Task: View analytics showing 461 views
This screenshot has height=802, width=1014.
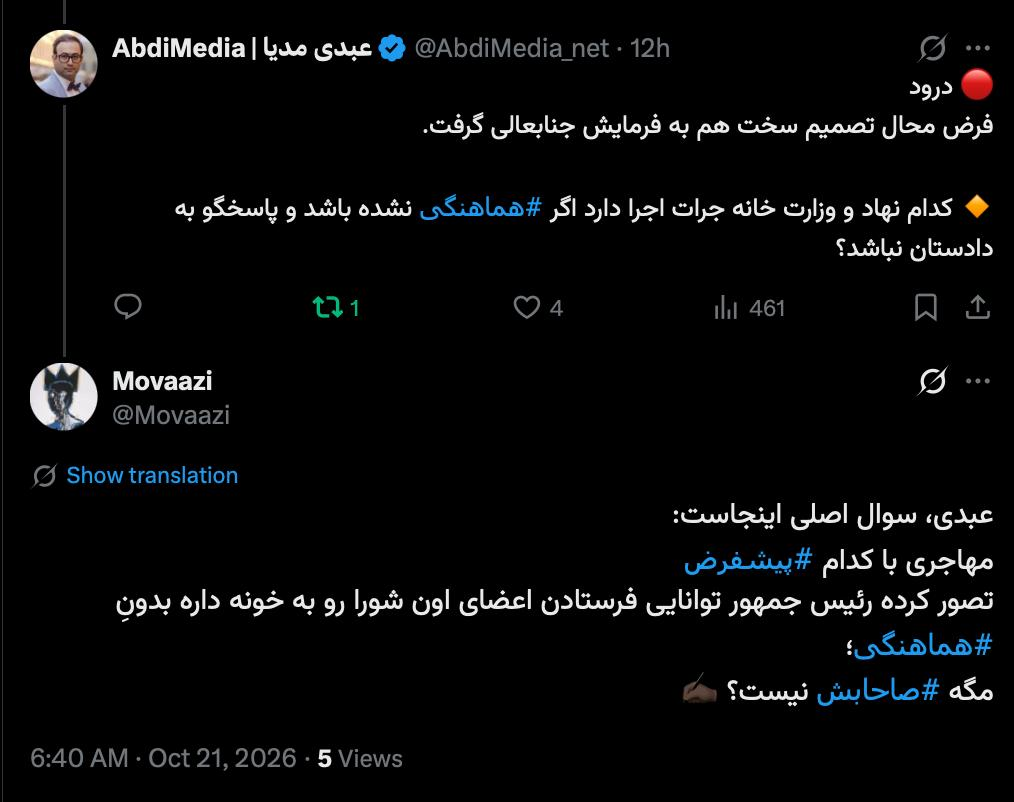Action: (x=750, y=308)
